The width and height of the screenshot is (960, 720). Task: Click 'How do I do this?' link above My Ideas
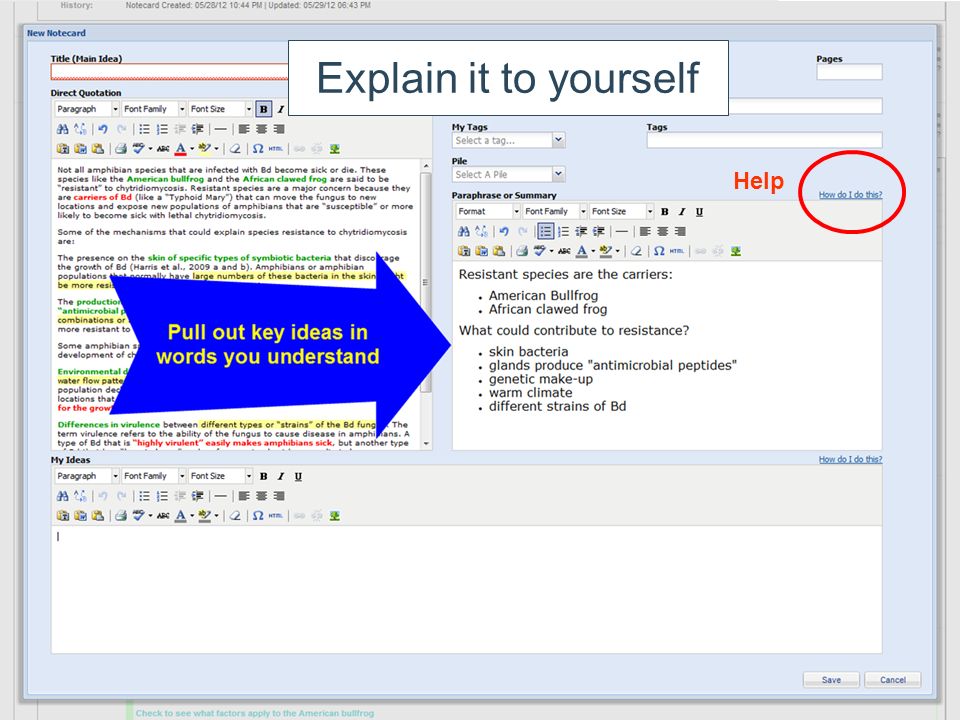pyautogui.click(x=850, y=459)
